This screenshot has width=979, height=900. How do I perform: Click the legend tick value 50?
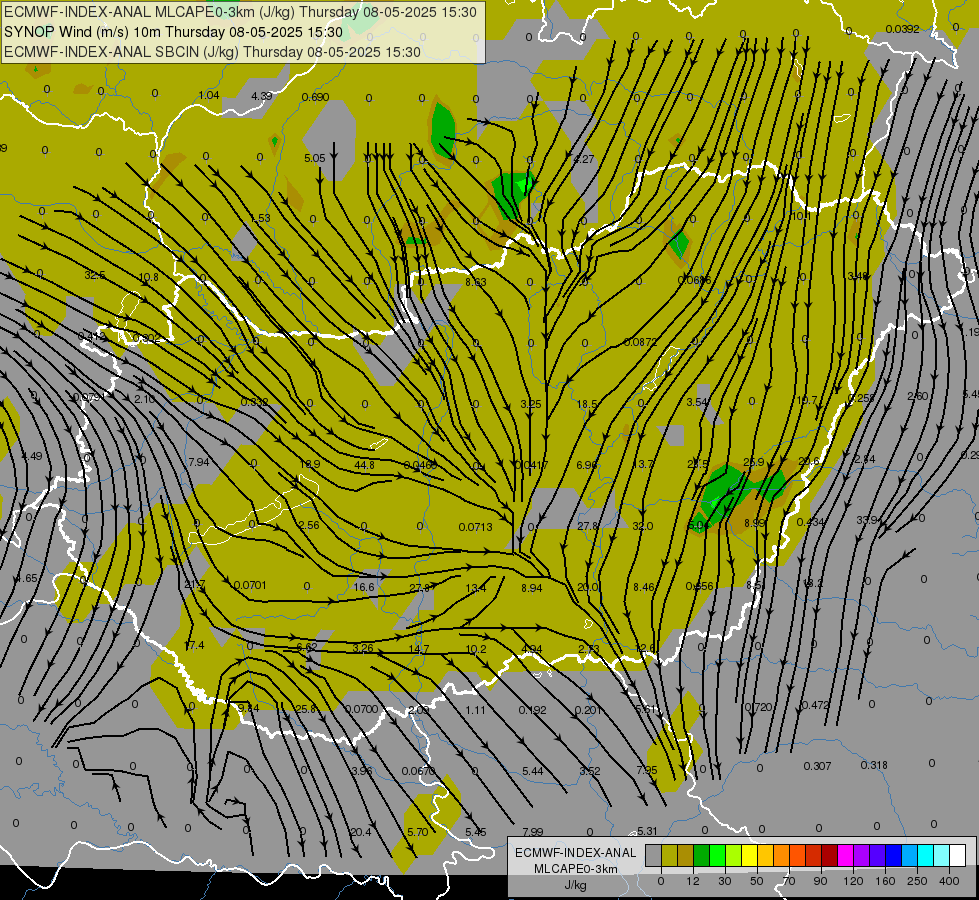[x=757, y=881]
